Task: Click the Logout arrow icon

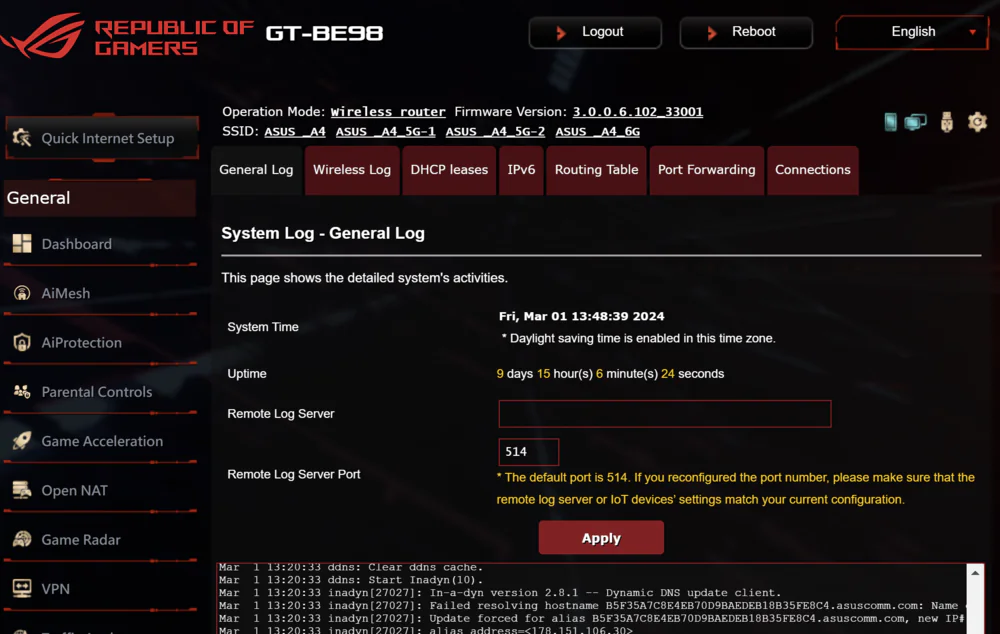Action: point(561,33)
